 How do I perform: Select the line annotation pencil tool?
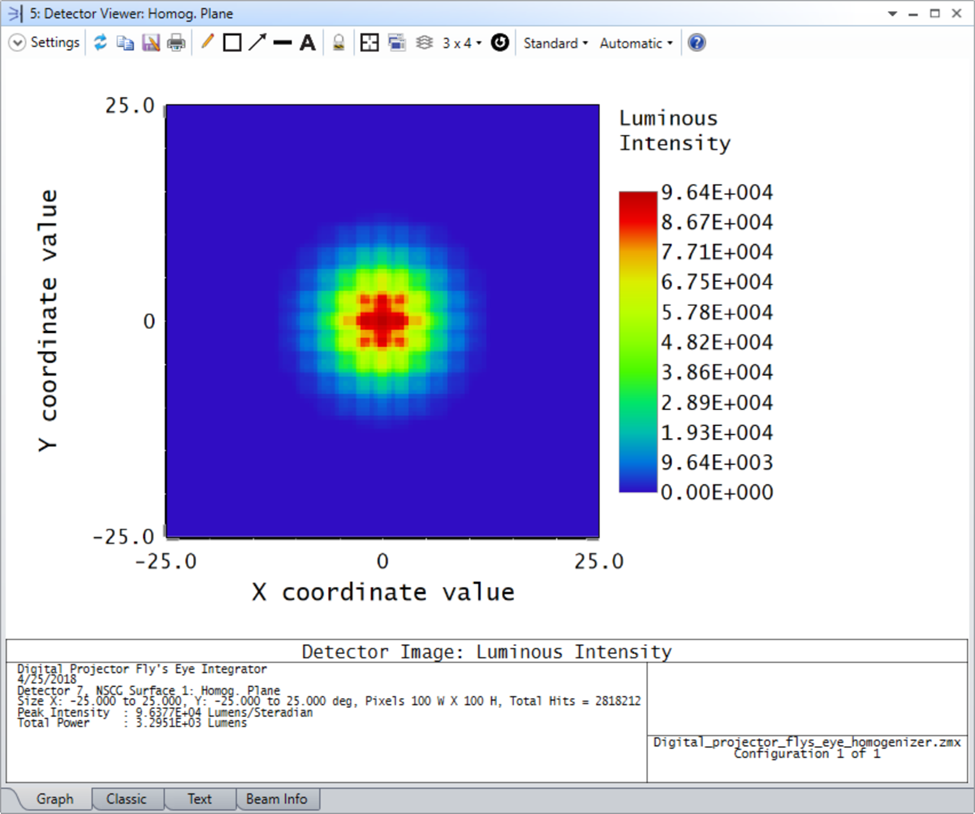[207, 42]
